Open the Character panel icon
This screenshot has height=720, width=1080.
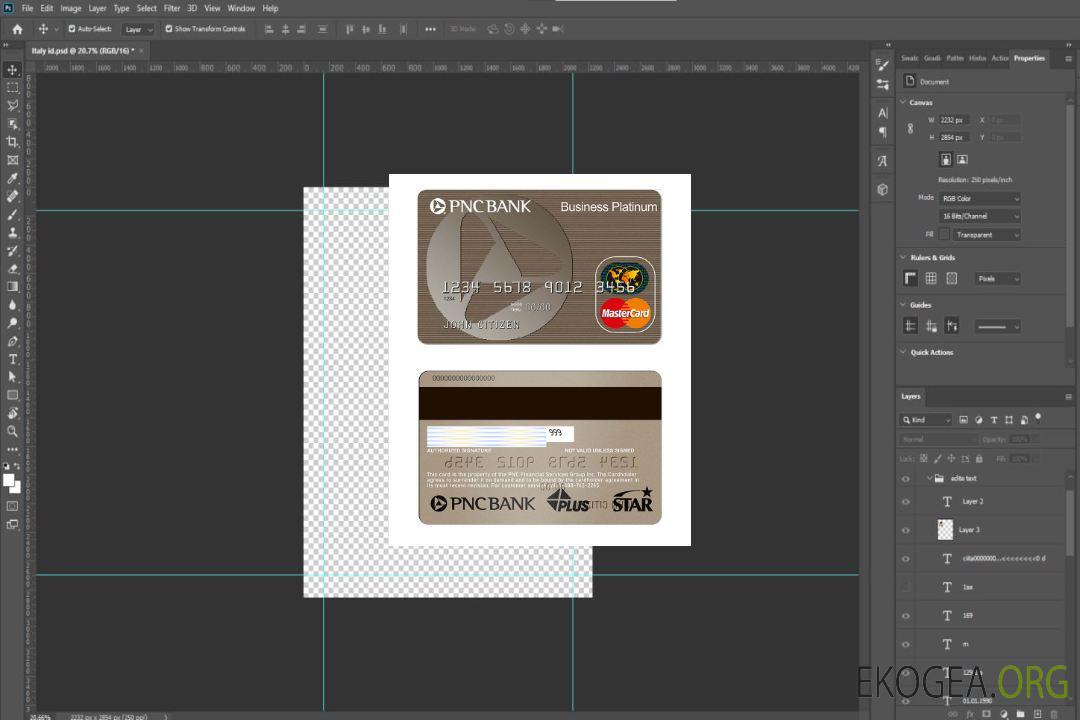click(x=883, y=113)
